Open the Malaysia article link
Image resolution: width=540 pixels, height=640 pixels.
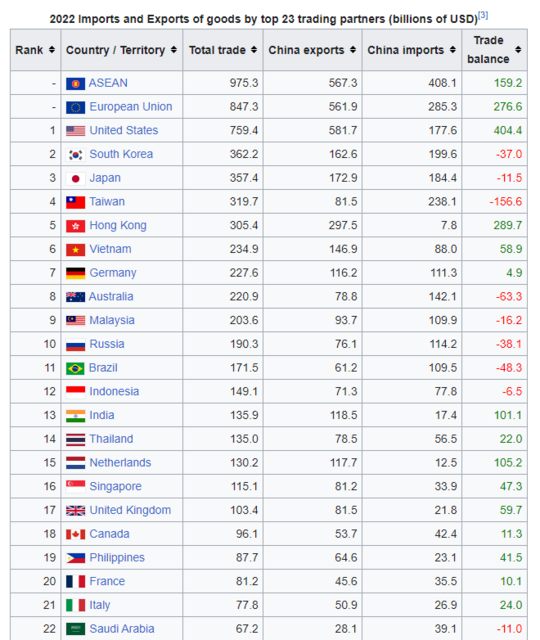(112, 320)
